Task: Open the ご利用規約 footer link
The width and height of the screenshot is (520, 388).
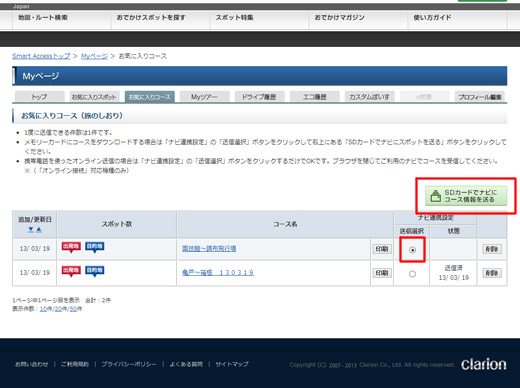Action: [x=75, y=364]
